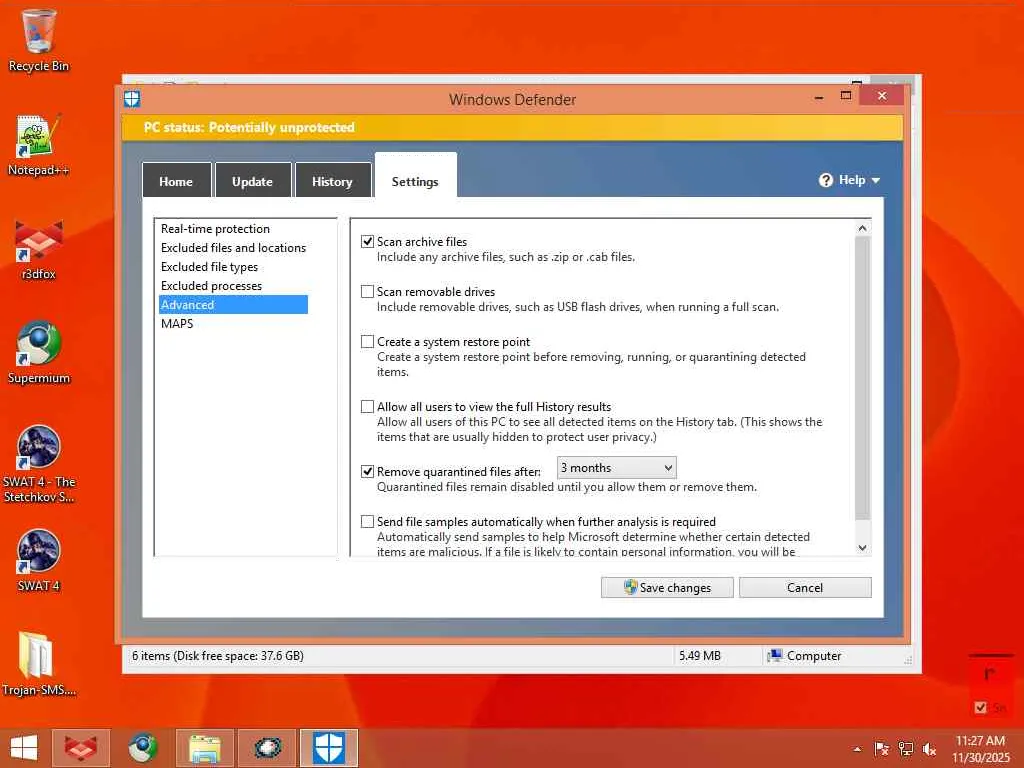Expand the Help dropdown arrow
This screenshot has width=1024, height=768.
(876, 181)
